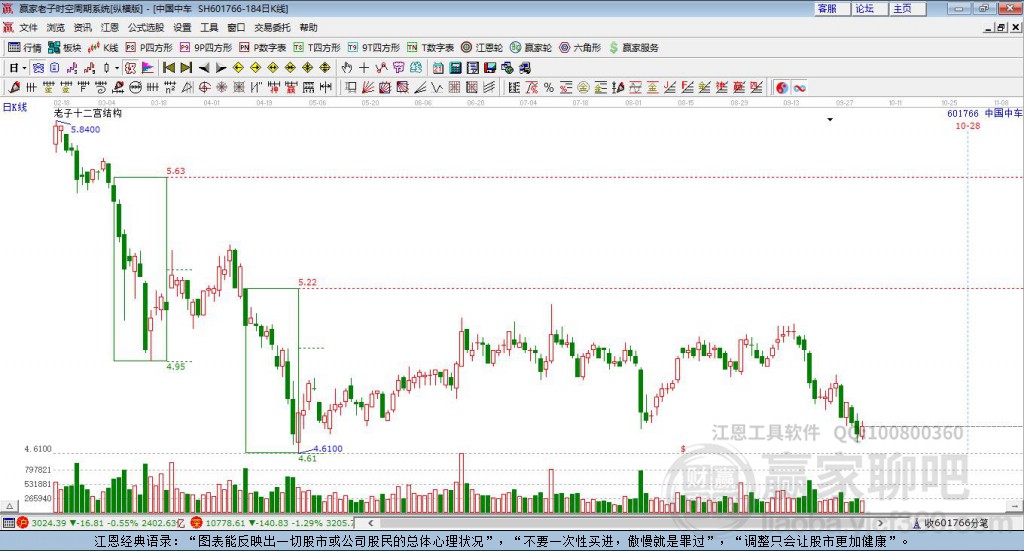Image resolution: width=1024 pixels, height=551 pixels.
Task: Open the 行情 market quotes view
Action: [x=24, y=48]
